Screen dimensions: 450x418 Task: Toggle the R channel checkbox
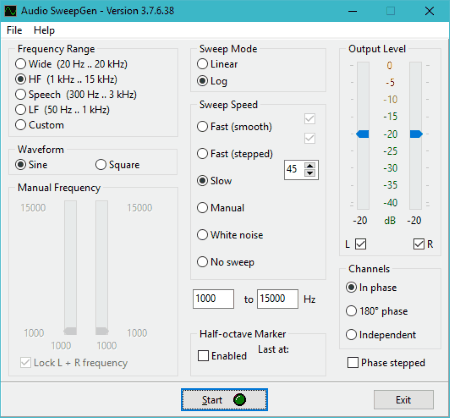tap(419, 244)
